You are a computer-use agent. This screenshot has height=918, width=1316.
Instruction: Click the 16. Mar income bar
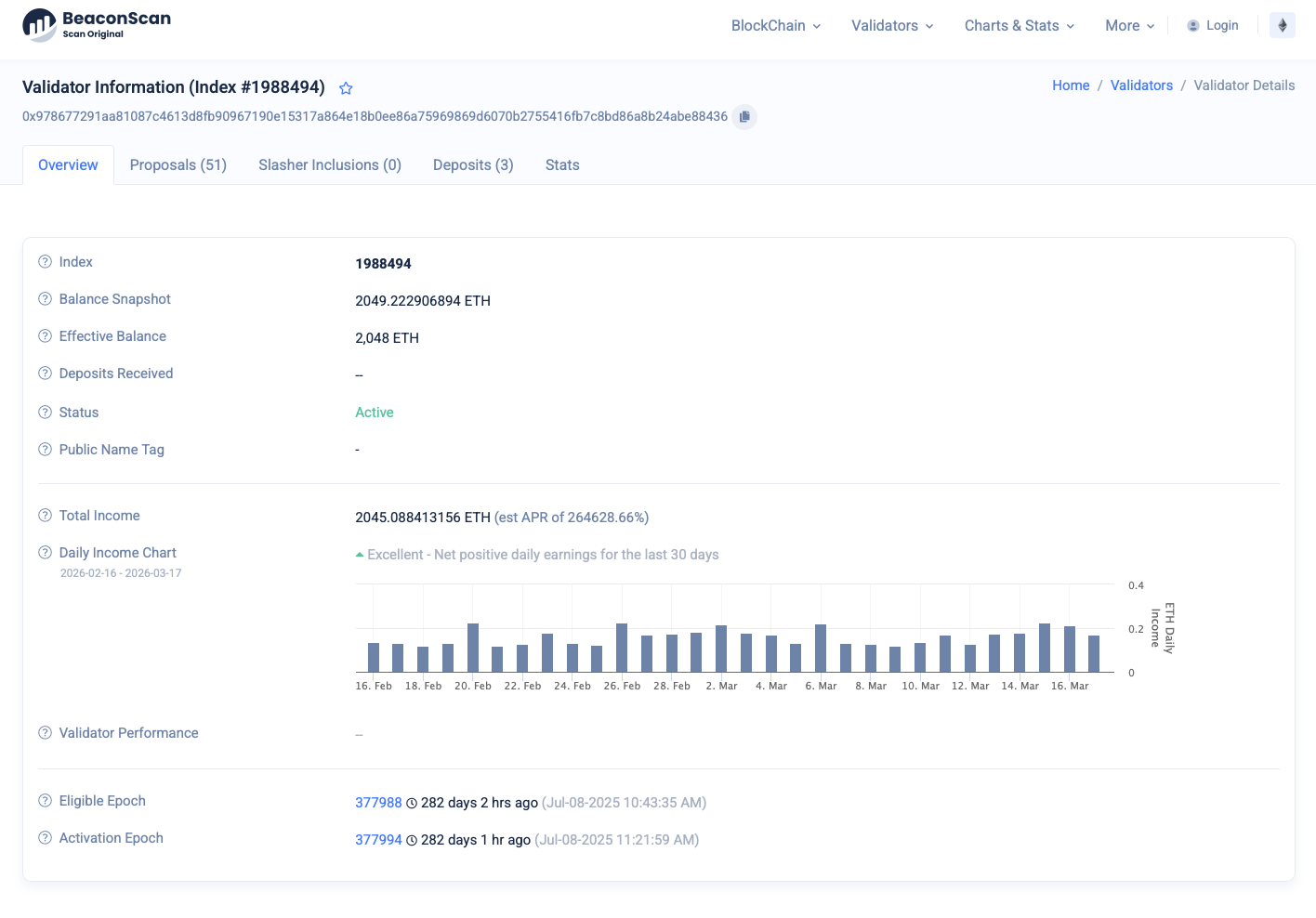pyautogui.click(x=1070, y=649)
